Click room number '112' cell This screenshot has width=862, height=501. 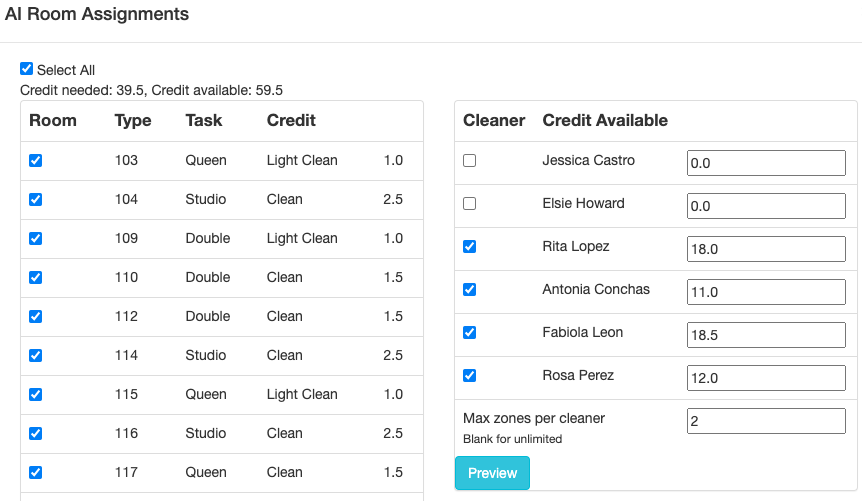point(126,317)
